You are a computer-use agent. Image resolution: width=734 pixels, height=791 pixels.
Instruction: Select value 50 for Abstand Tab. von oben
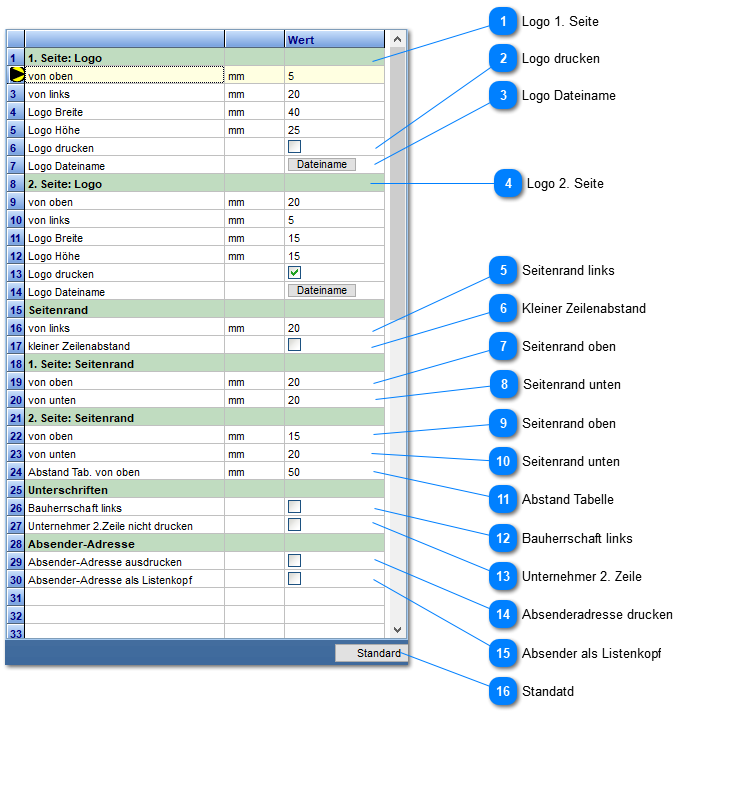(334, 472)
